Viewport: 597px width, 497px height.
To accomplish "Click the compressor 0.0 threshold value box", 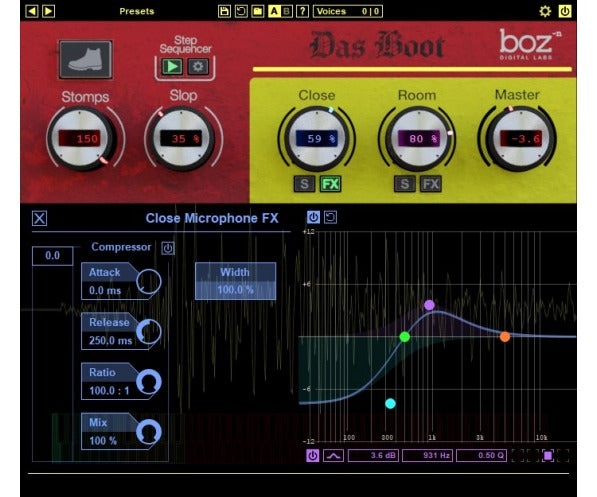I will [53, 256].
